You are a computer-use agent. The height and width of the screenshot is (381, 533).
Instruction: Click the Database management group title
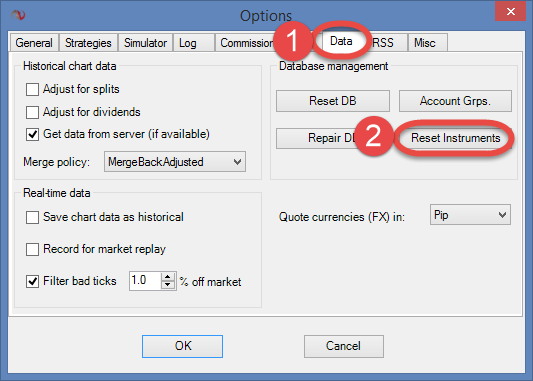coord(333,66)
